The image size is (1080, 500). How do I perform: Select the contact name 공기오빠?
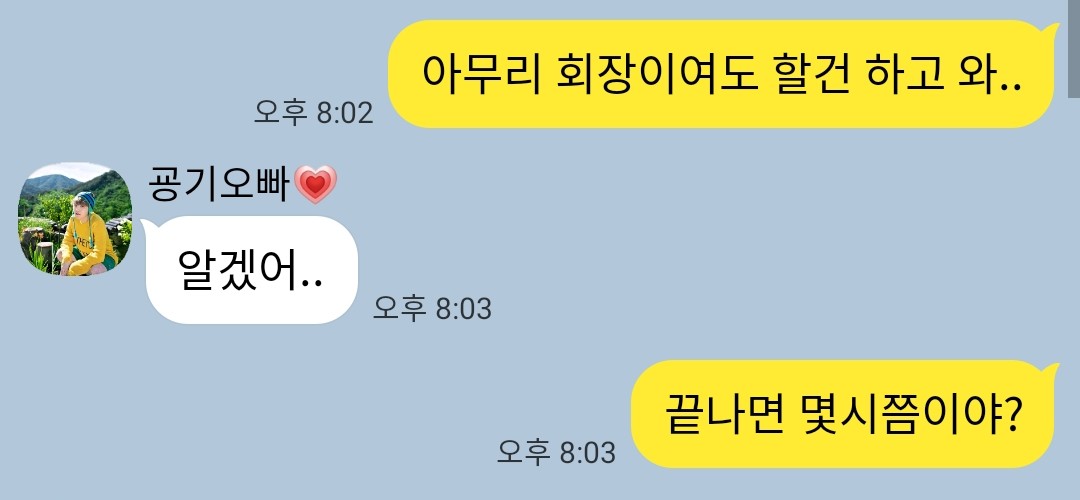point(218,185)
